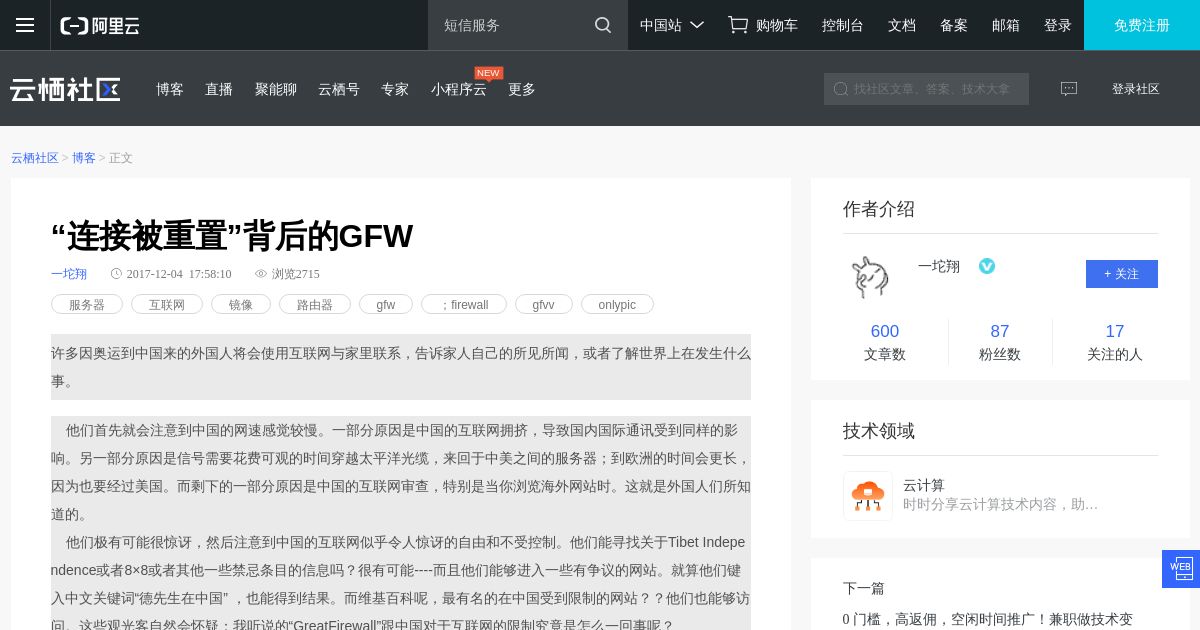Screen dimensions: 1200x630
Task: Click the blue WEB floating icon
Action: click(x=1181, y=569)
